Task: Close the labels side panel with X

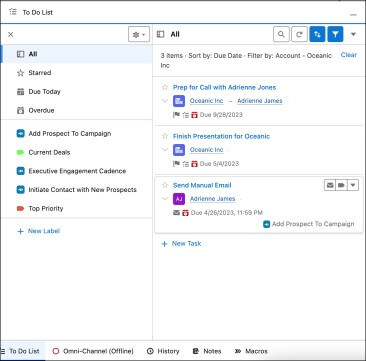Action: [x=11, y=34]
